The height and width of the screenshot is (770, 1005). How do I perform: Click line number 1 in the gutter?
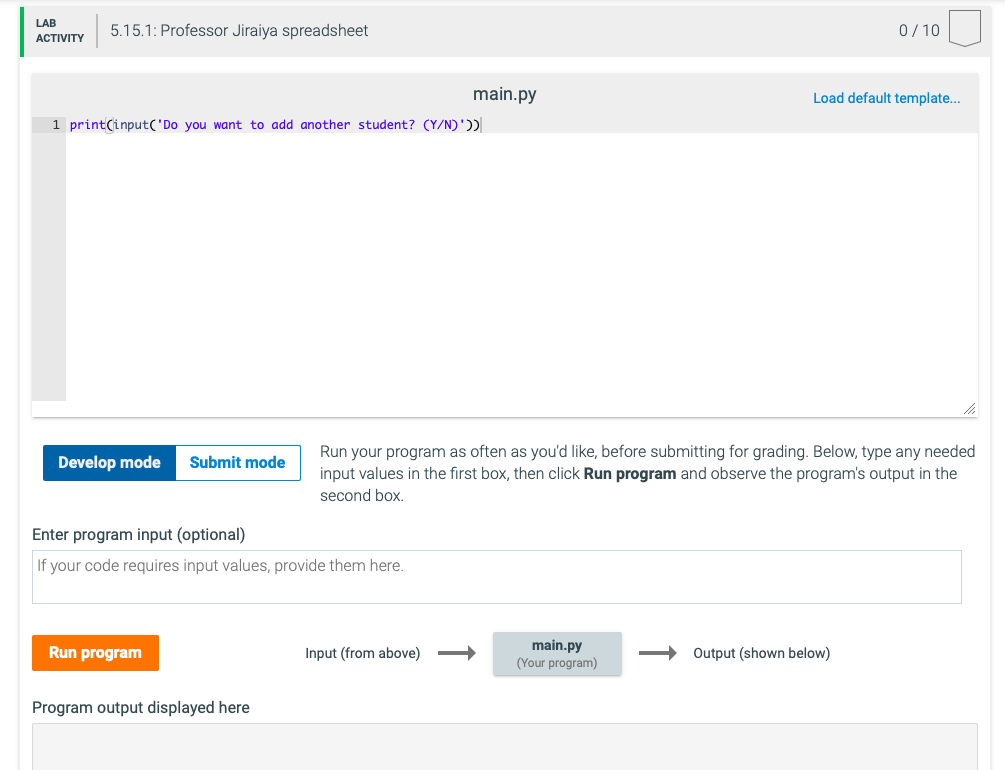click(56, 125)
